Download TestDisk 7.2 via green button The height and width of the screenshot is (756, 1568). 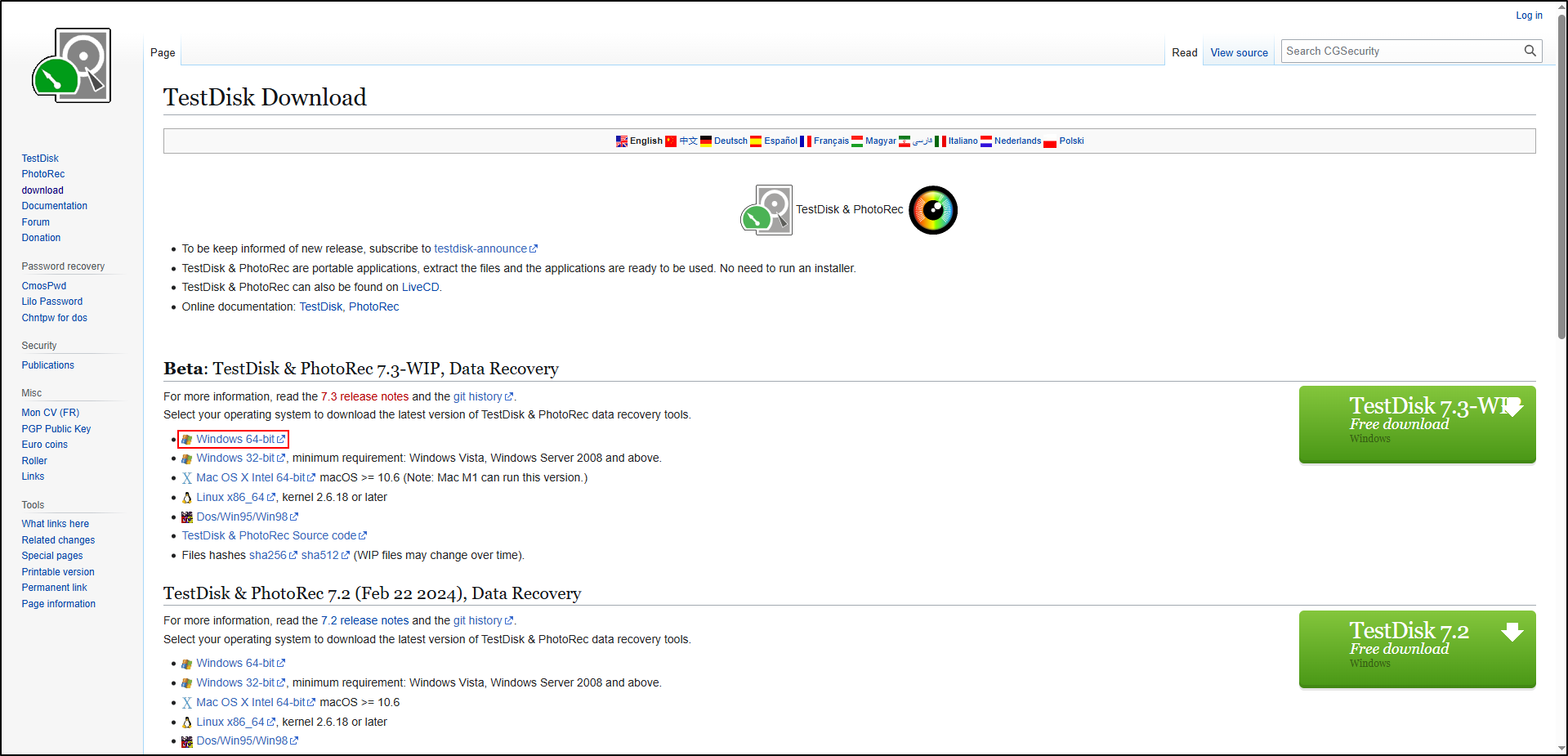click(1417, 649)
